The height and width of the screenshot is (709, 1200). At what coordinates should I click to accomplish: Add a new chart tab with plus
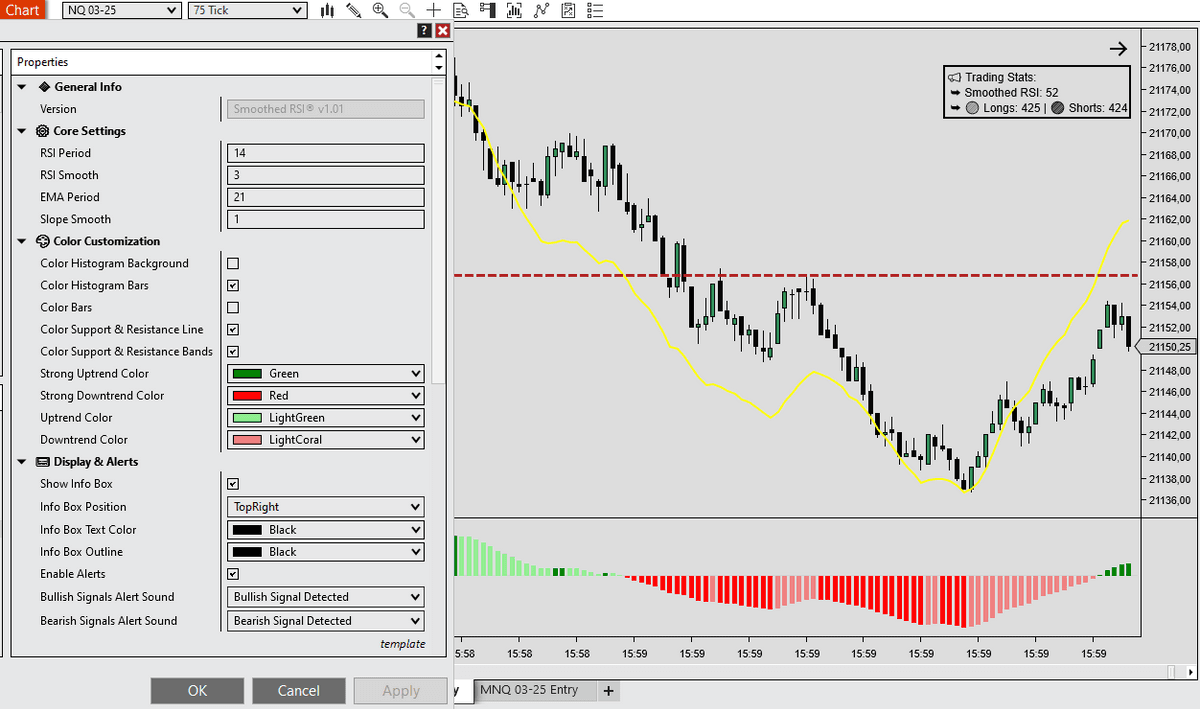(x=607, y=691)
